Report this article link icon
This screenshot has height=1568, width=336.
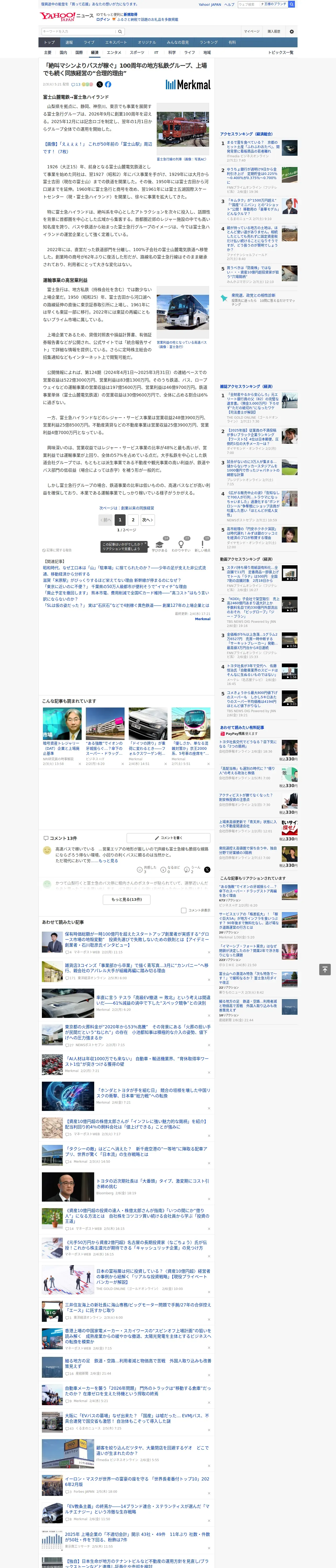pyautogui.click(x=57, y=550)
